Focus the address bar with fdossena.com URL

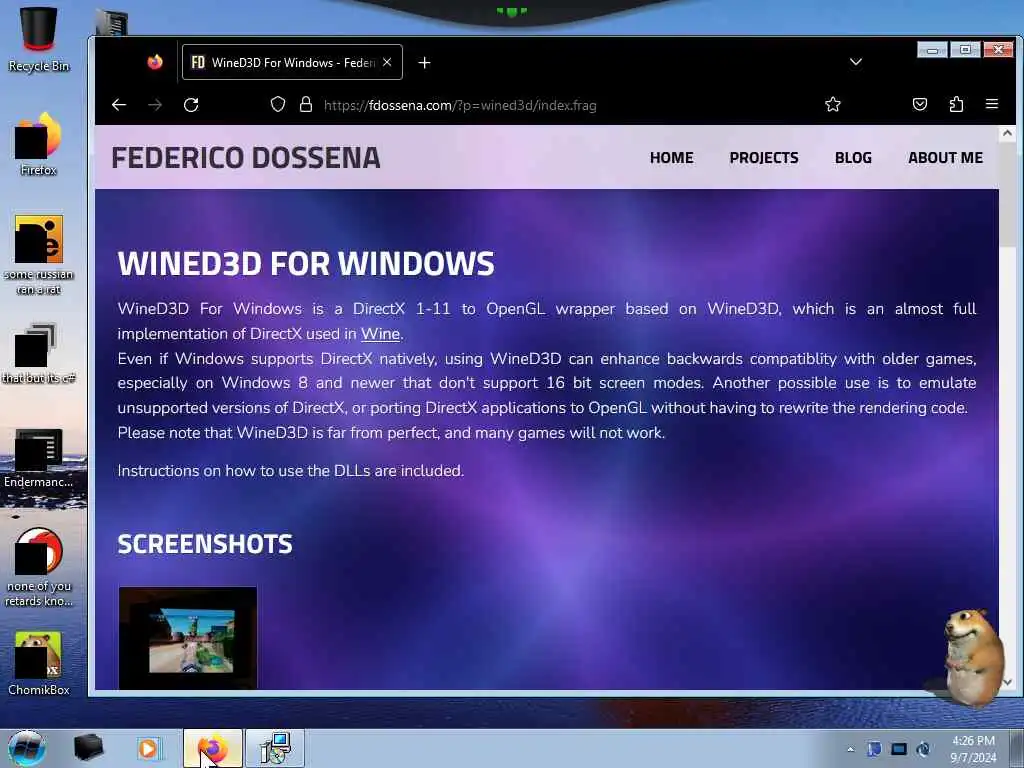click(460, 105)
